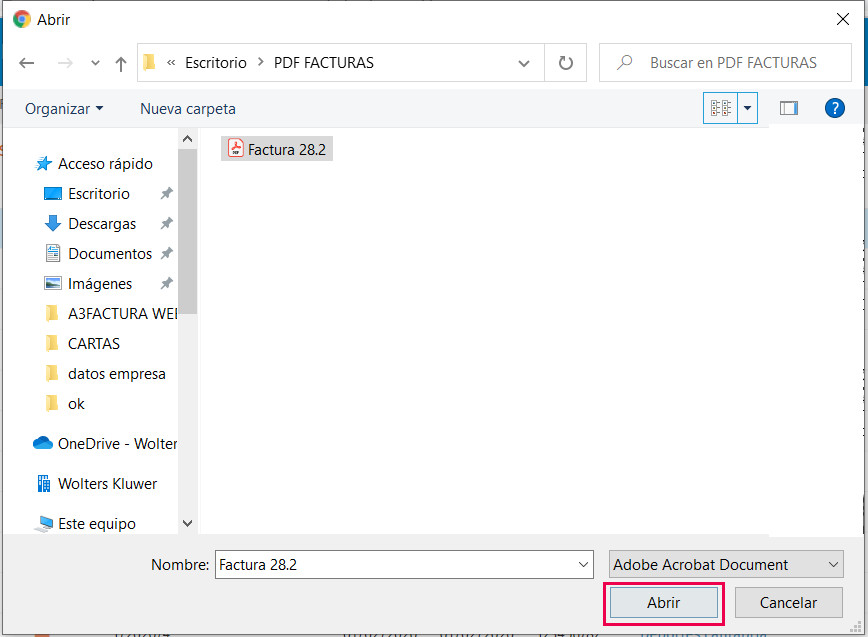Click the Buscar en PDF FACTURAS search box
Image resolution: width=868 pixels, height=637 pixels.
pos(725,63)
